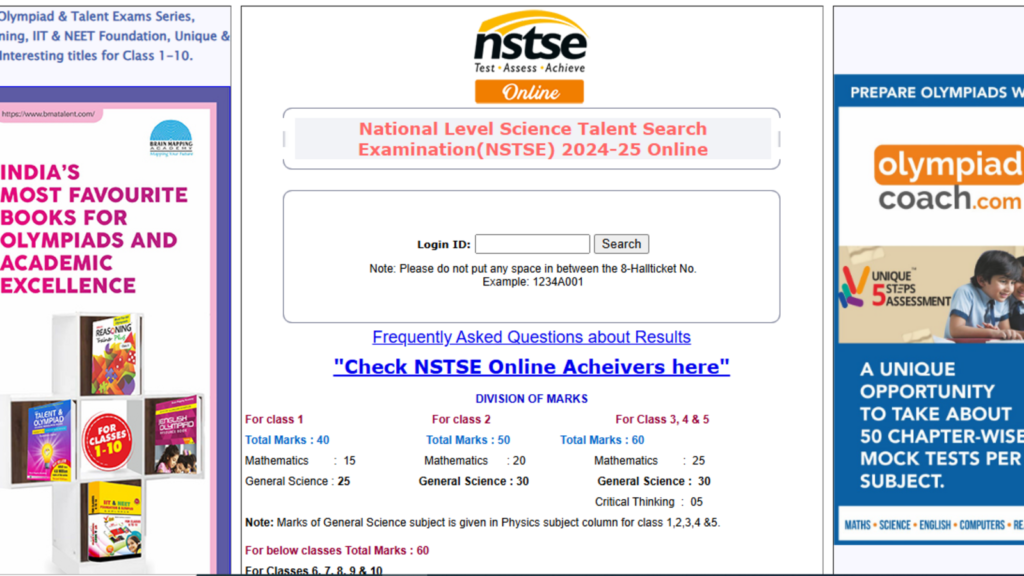Click the "DIVISION OF MARKS" heading
The width and height of the screenshot is (1024, 576).
532,398
